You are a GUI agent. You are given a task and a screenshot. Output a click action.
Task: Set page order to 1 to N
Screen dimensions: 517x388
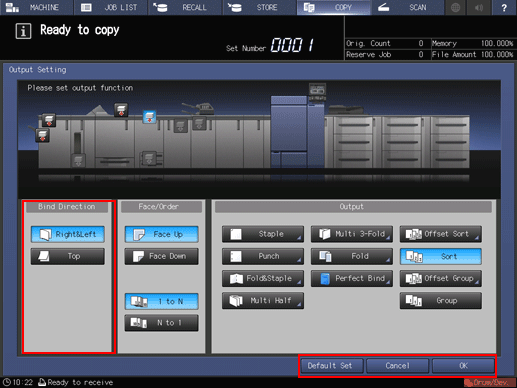tap(162, 301)
